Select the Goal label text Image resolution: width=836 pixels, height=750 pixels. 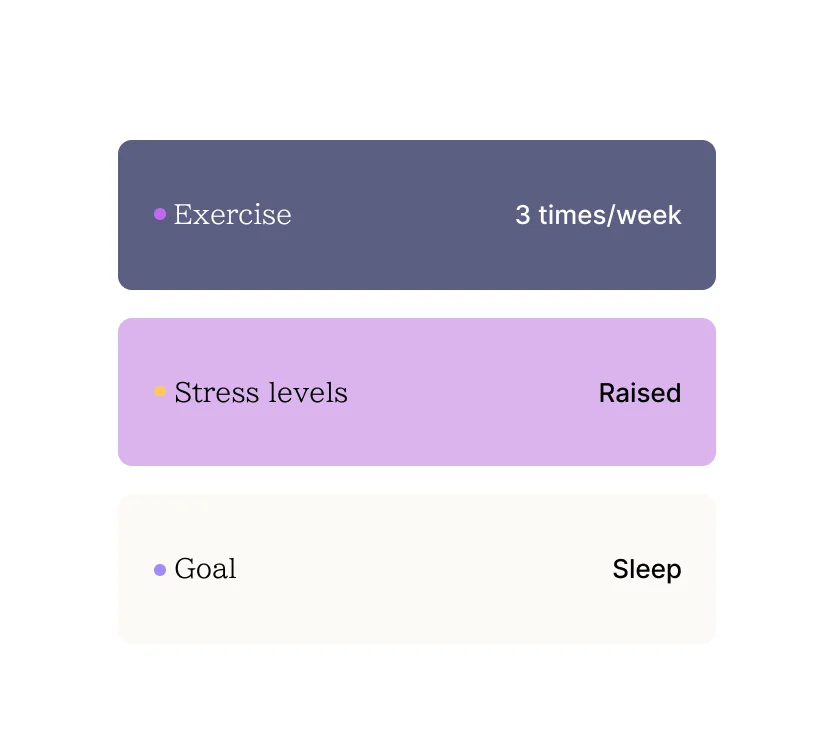click(205, 569)
